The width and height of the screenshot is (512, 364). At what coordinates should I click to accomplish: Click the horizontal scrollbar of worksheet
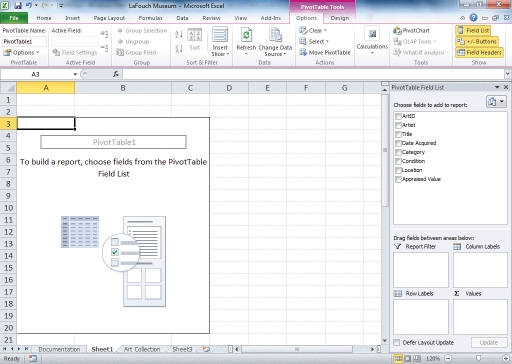[x=297, y=349]
